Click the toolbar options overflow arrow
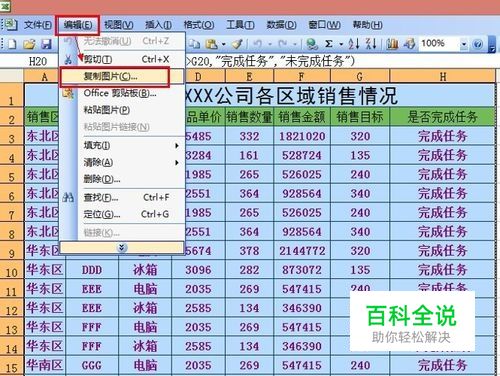 pos(492,45)
